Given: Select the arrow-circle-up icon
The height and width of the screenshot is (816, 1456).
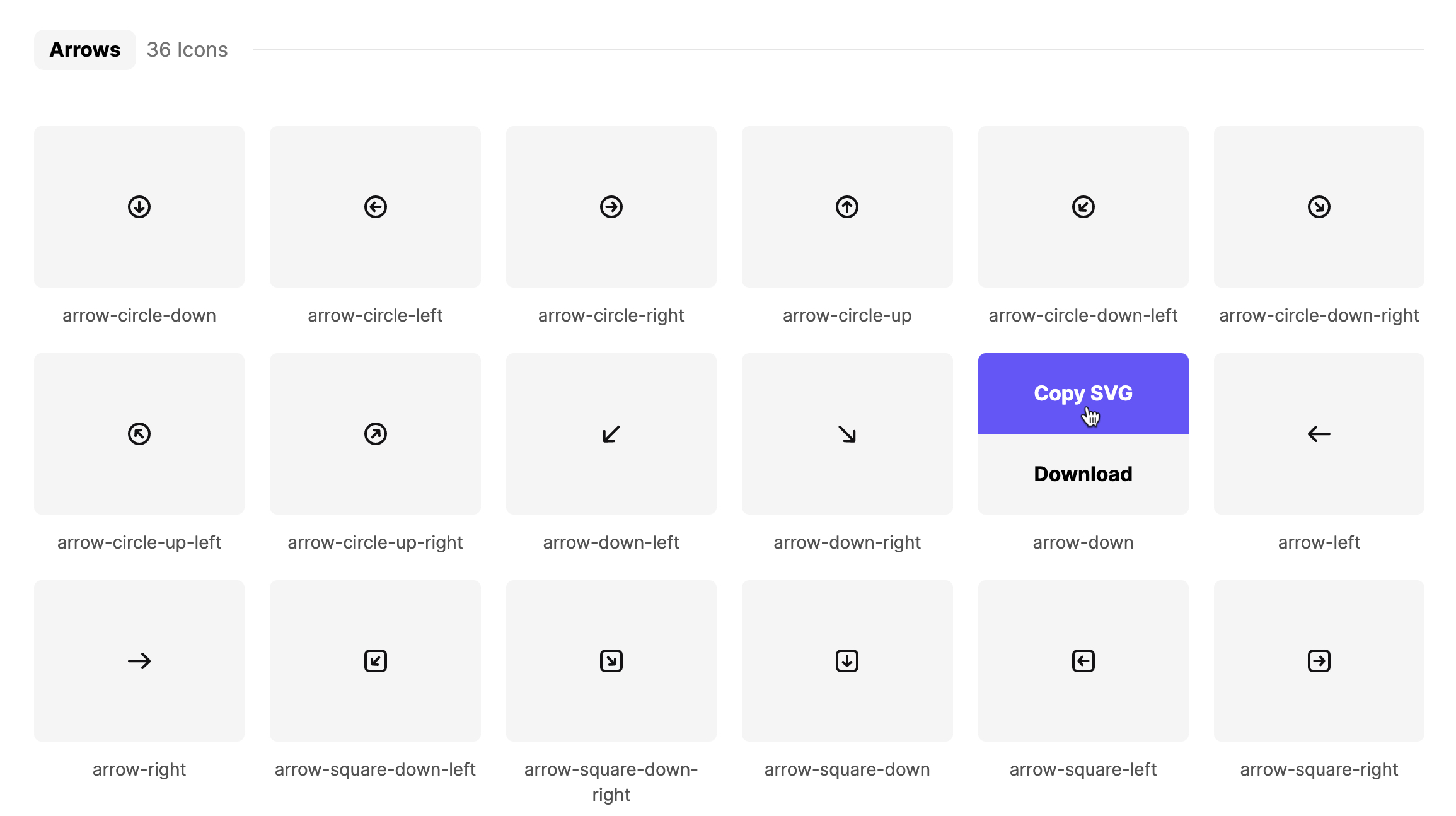Looking at the screenshot, I should tap(847, 206).
